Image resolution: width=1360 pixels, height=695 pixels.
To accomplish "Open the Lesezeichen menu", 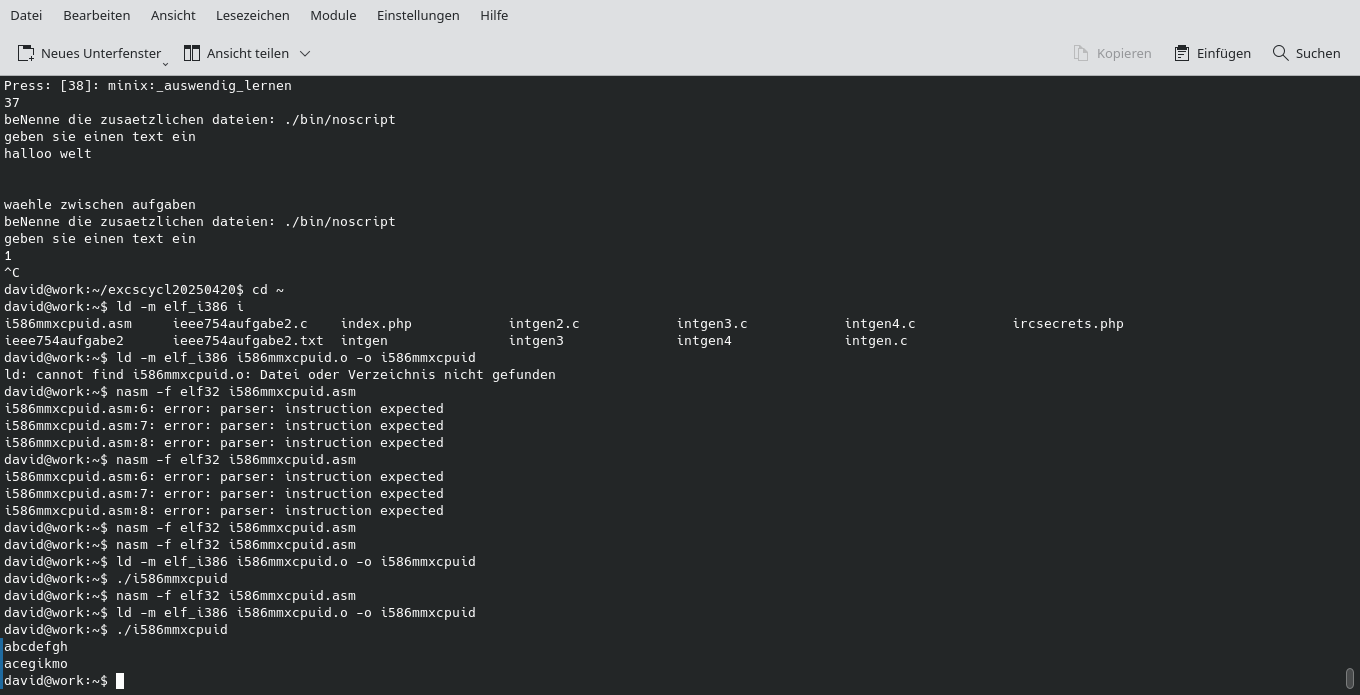I will pyautogui.click(x=251, y=15).
